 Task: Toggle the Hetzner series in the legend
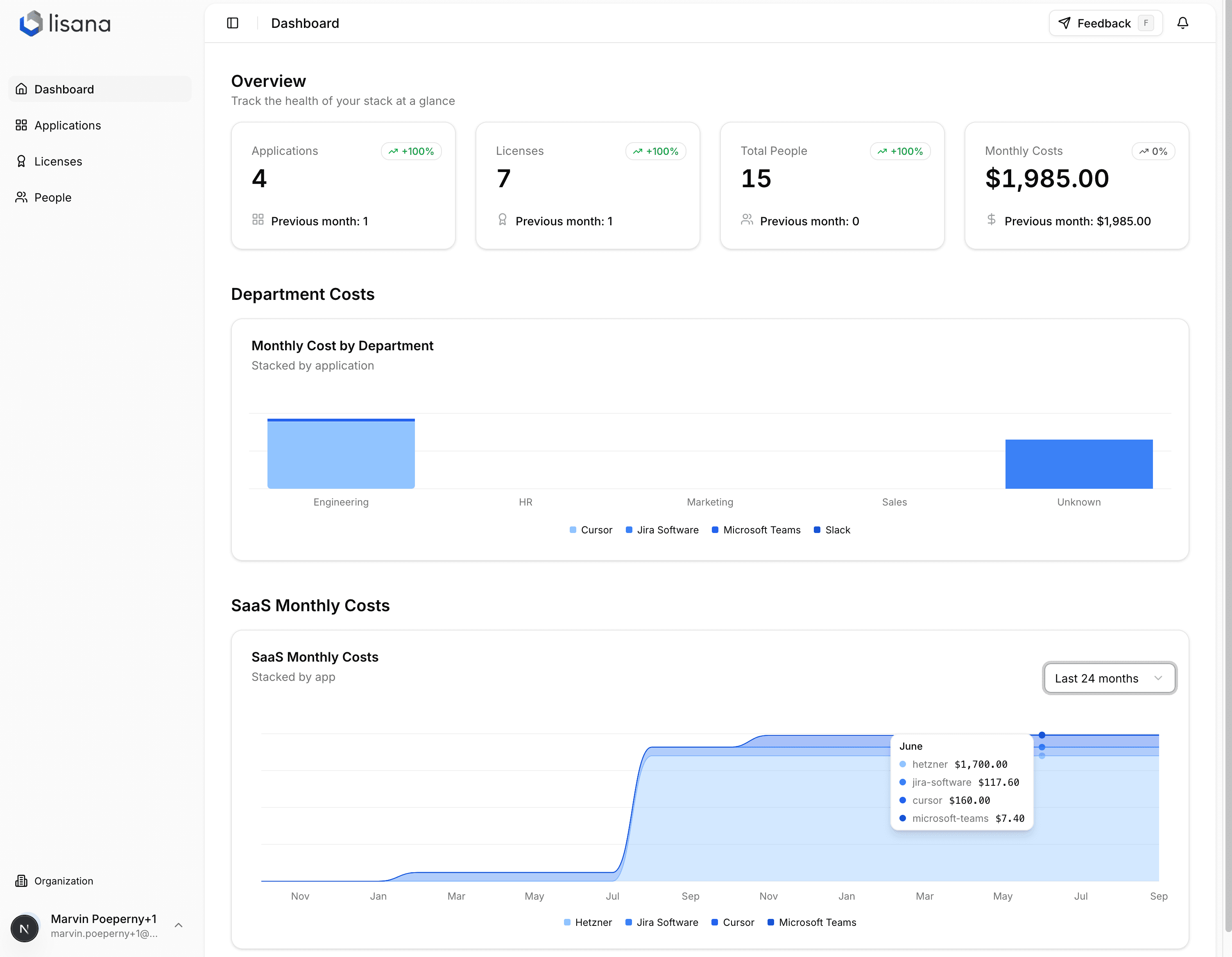(588, 922)
